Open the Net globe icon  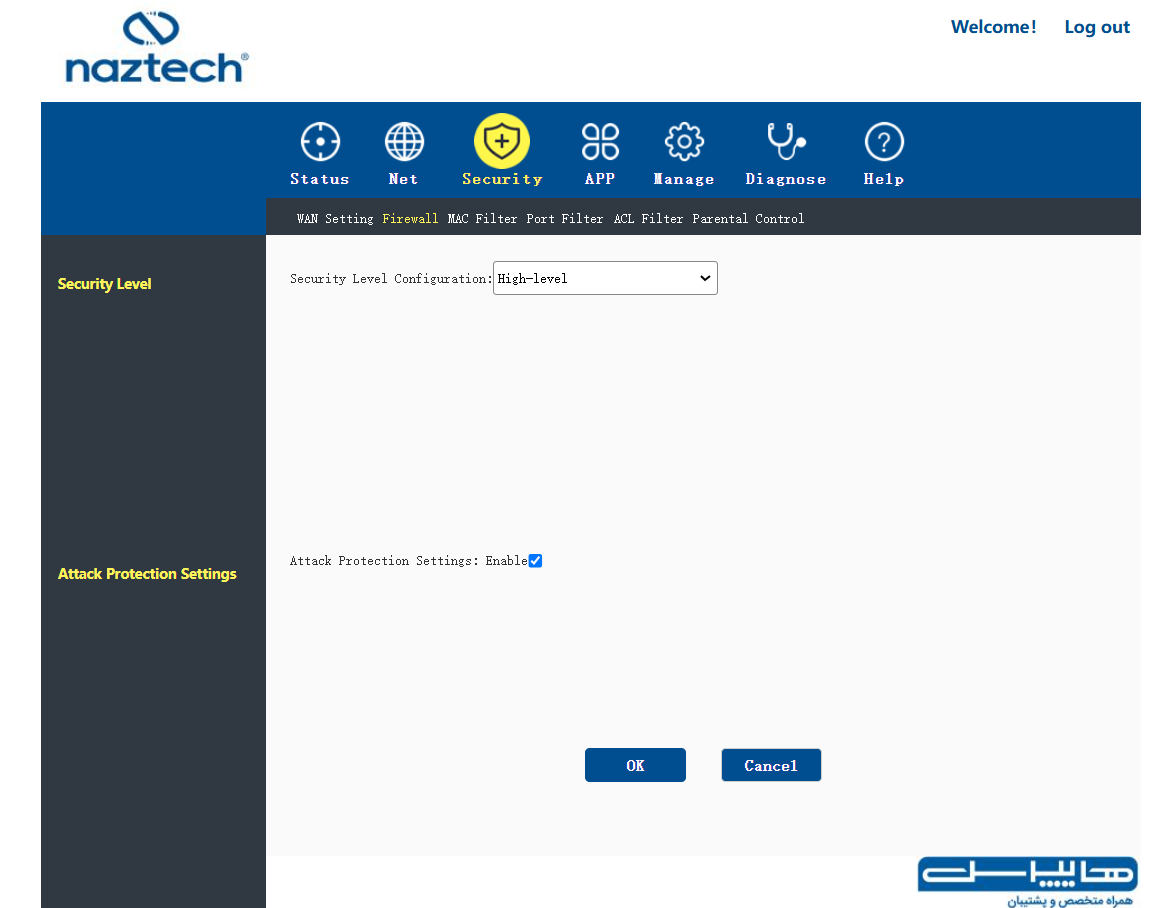click(x=404, y=141)
